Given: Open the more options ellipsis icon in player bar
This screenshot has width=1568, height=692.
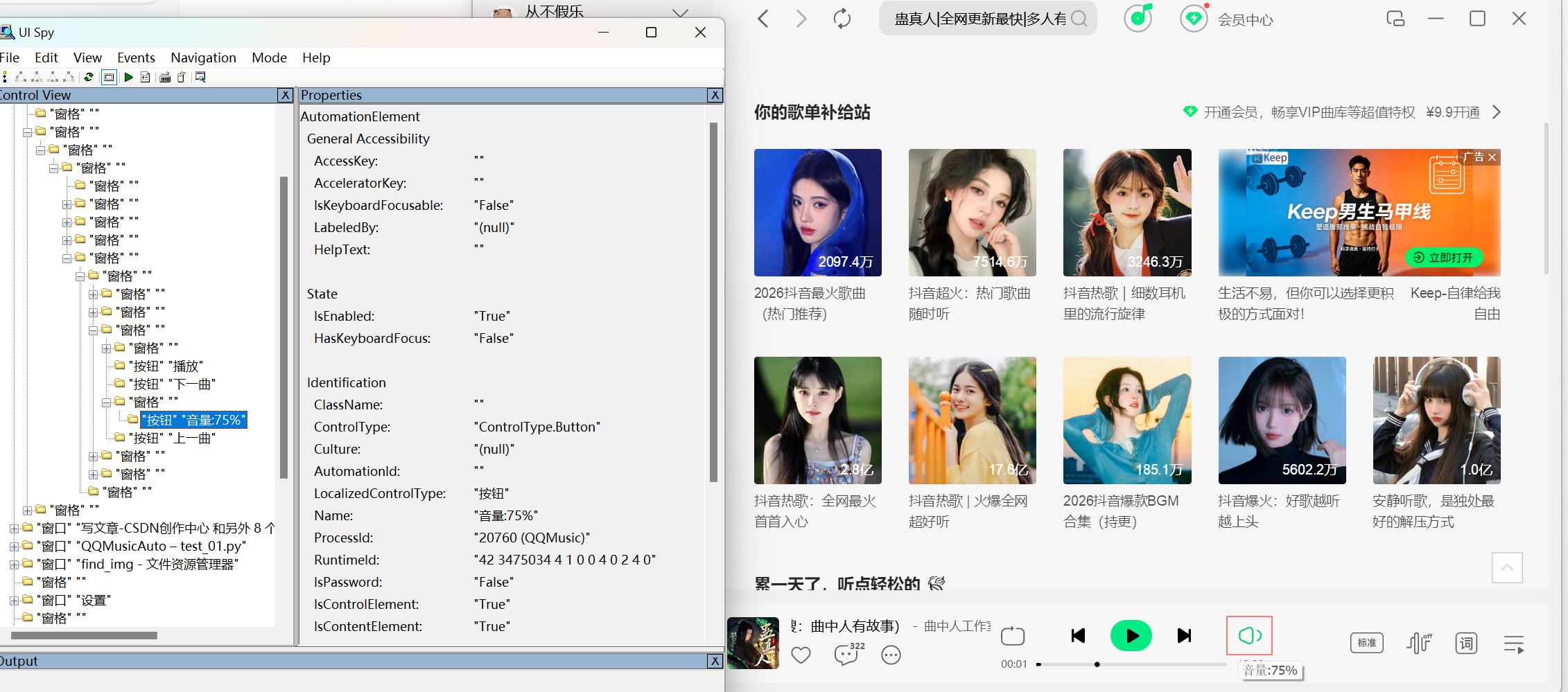Looking at the screenshot, I should (891, 655).
